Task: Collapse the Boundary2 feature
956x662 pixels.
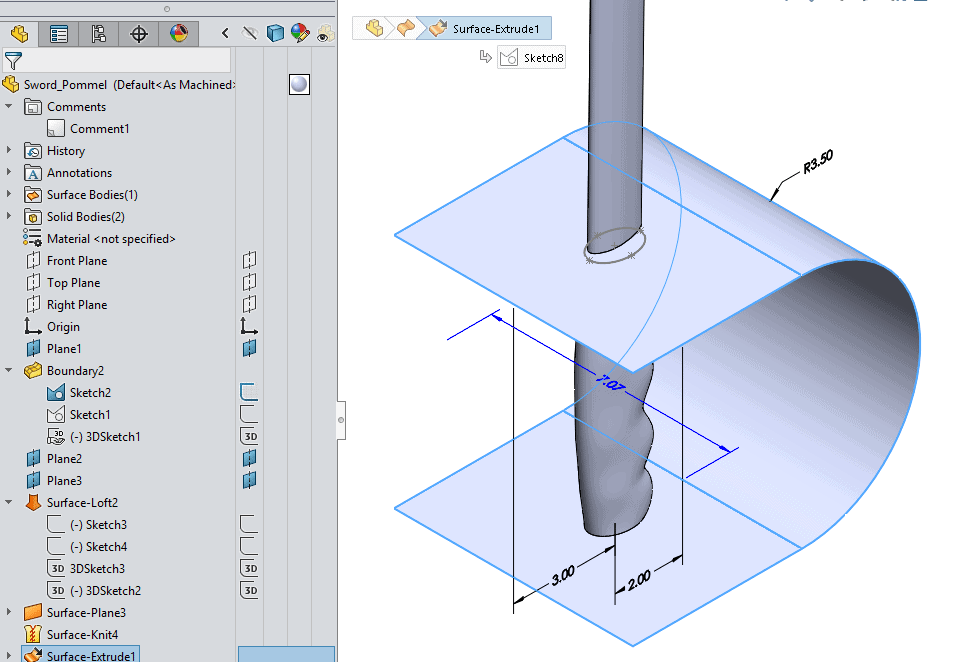Action: tap(9, 371)
